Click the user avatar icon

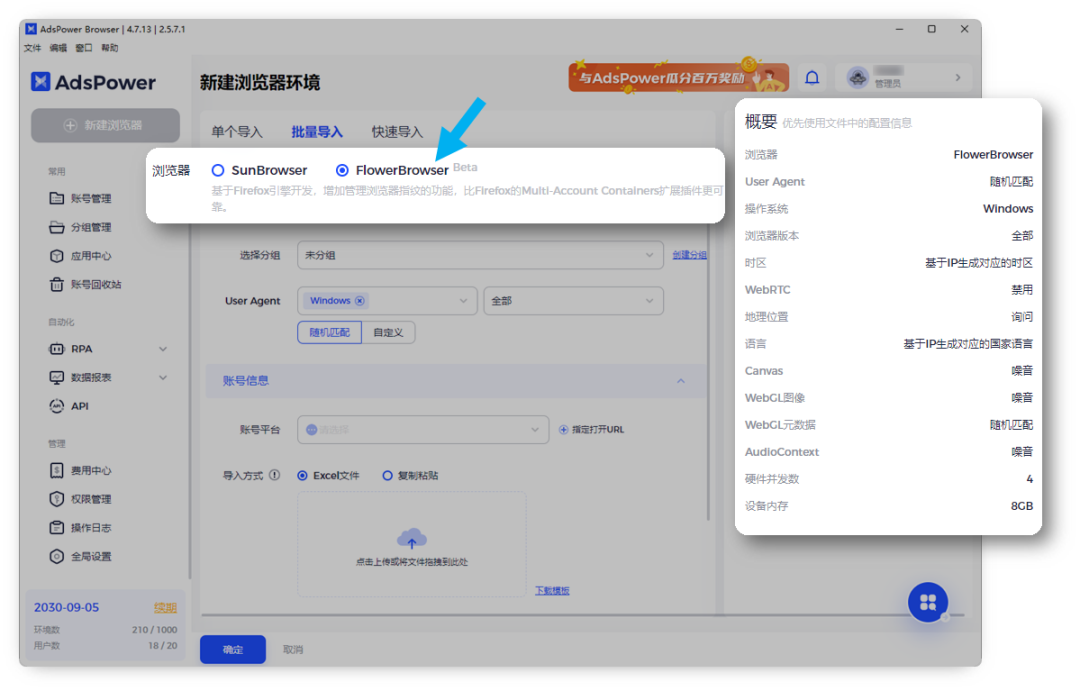click(x=858, y=77)
